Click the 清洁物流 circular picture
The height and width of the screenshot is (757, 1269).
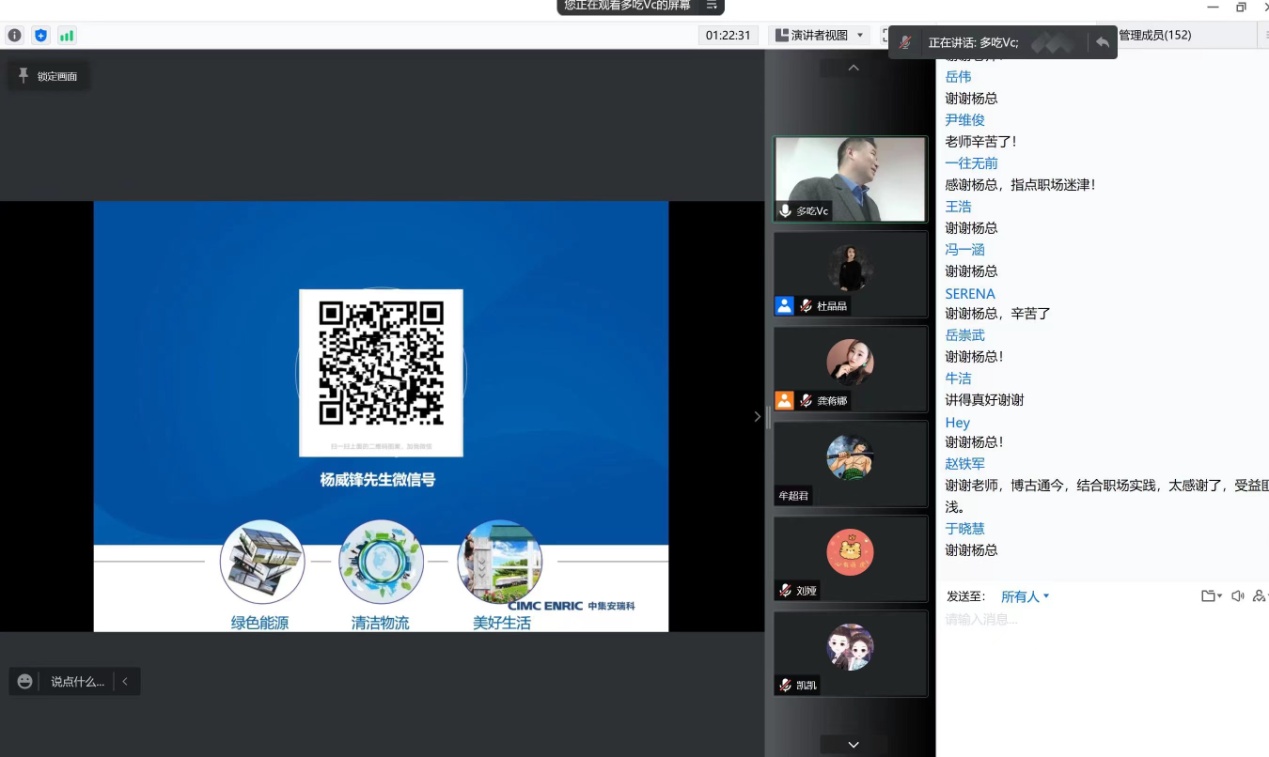point(381,561)
